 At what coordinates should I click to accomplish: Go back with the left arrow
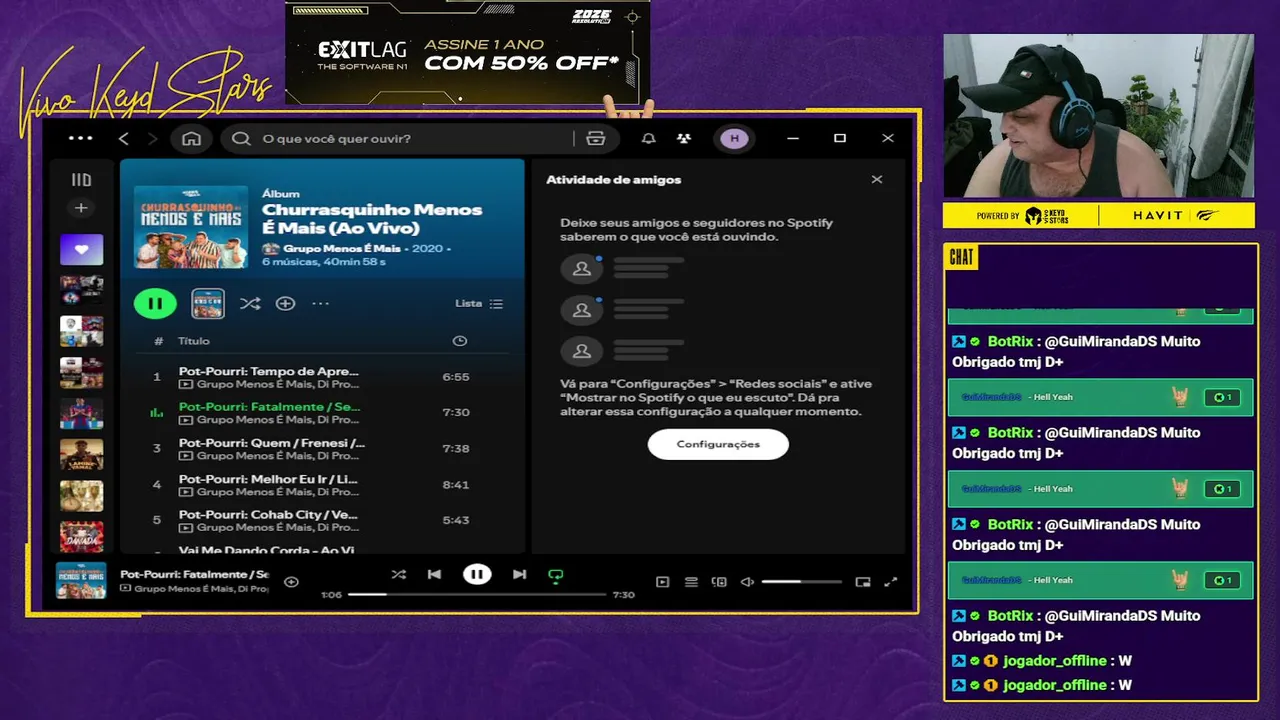click(124, 138)
